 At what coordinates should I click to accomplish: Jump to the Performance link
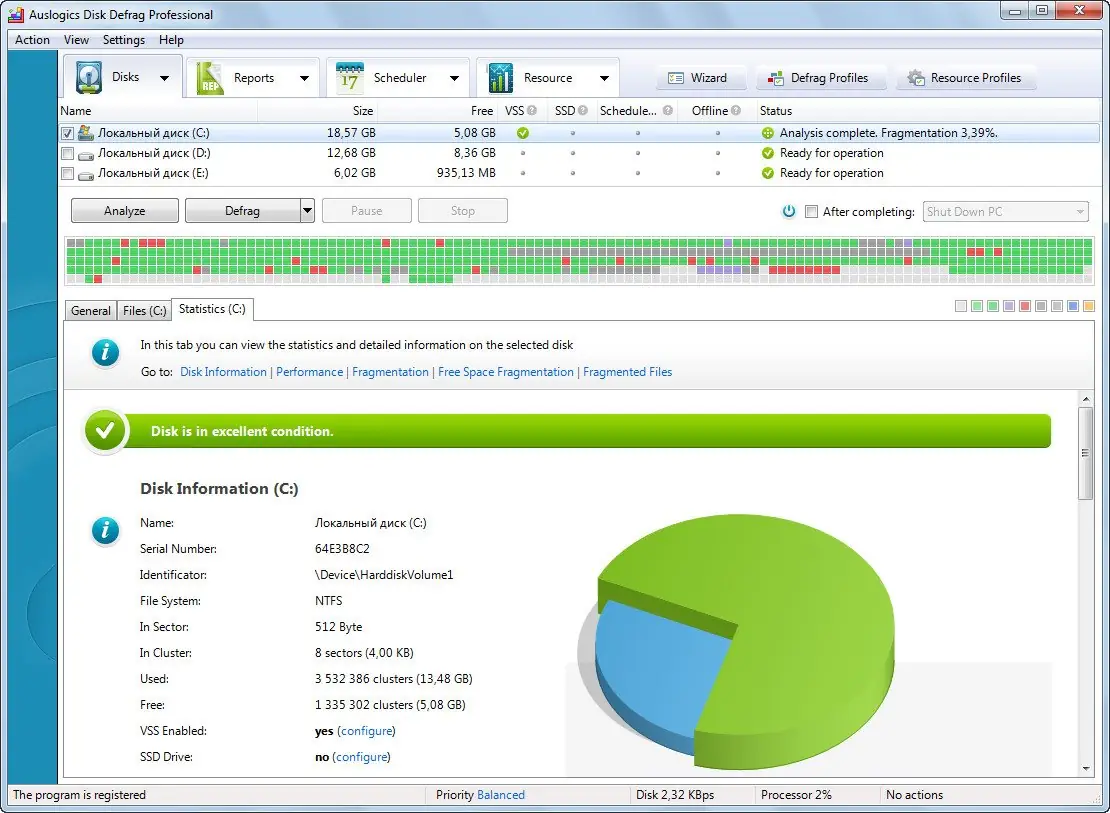[x=309, y=372]
